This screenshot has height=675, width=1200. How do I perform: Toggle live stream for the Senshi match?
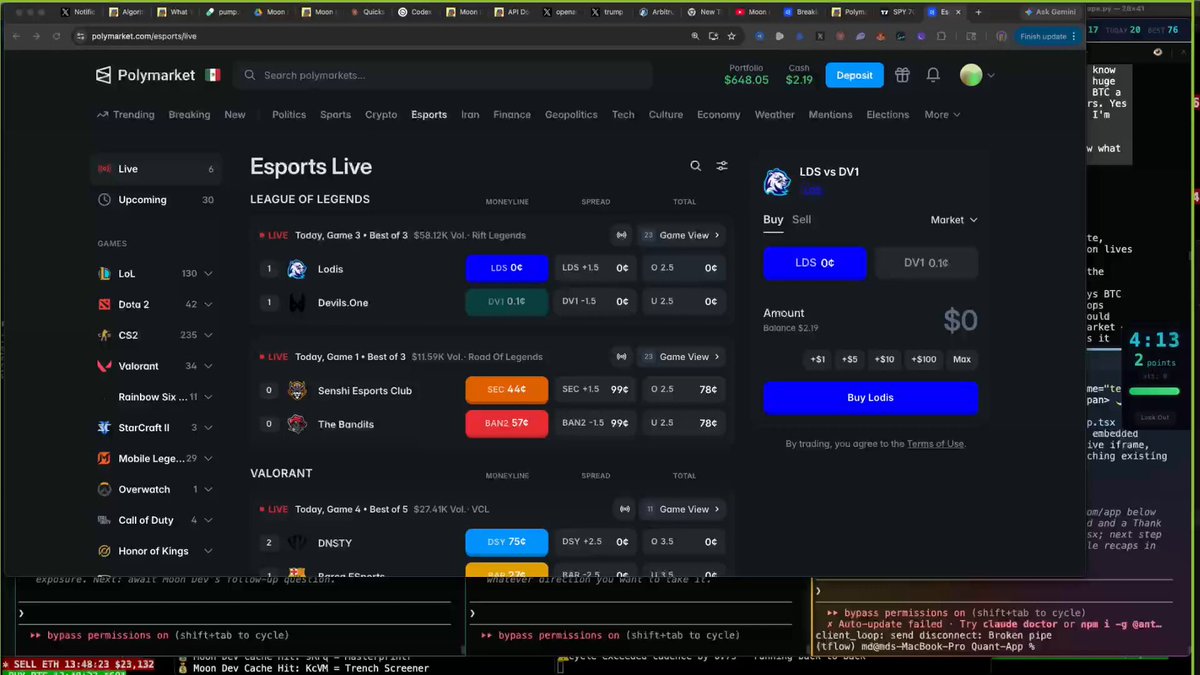tap(622, 357)
